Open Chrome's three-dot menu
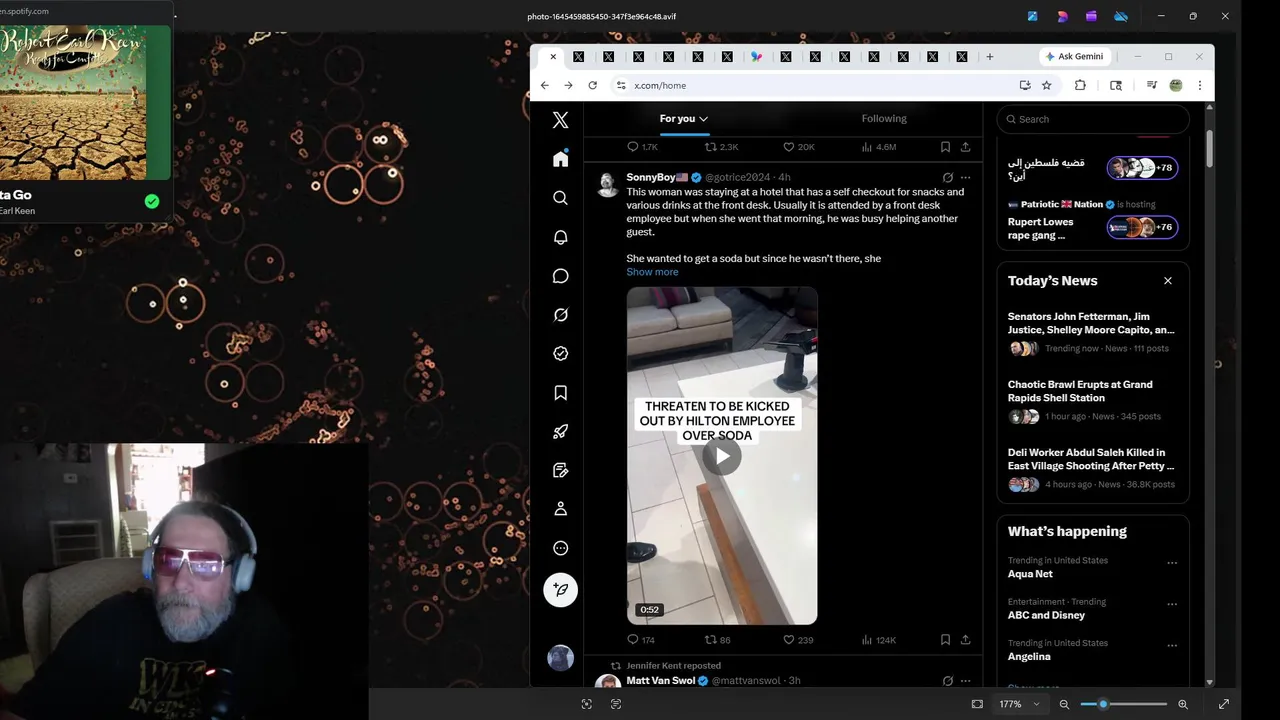Screen dimensions: 1280x720 point(1199,85)
